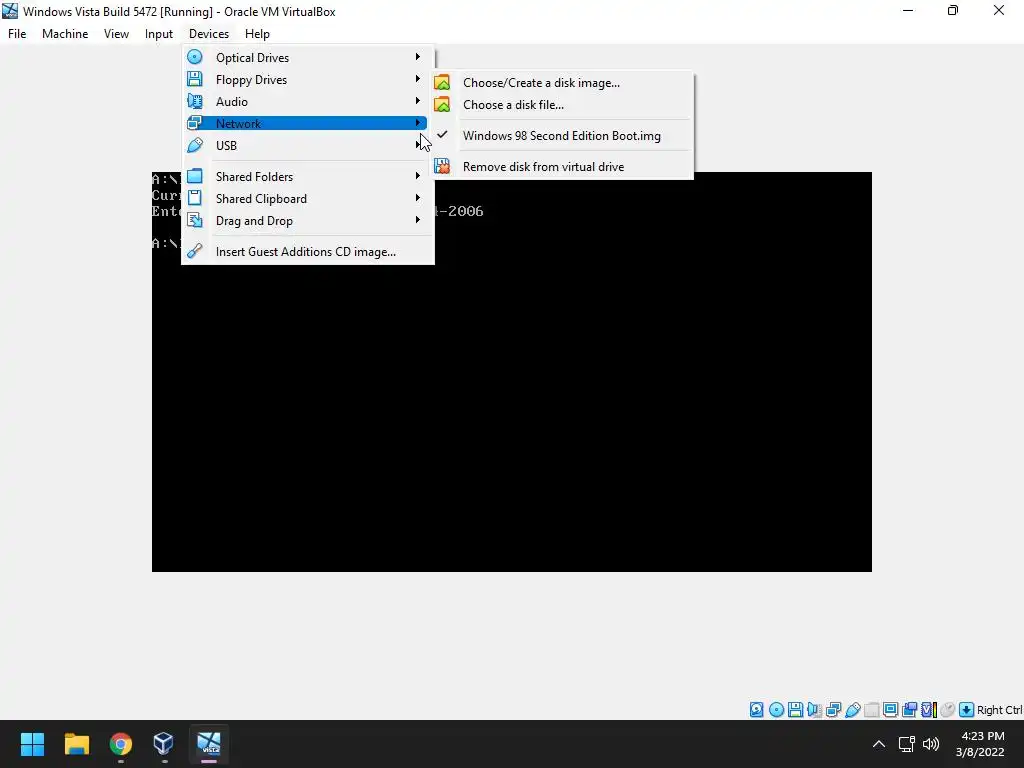Click network indicator in status bar

pyautogui.click(x=833, y=710)
